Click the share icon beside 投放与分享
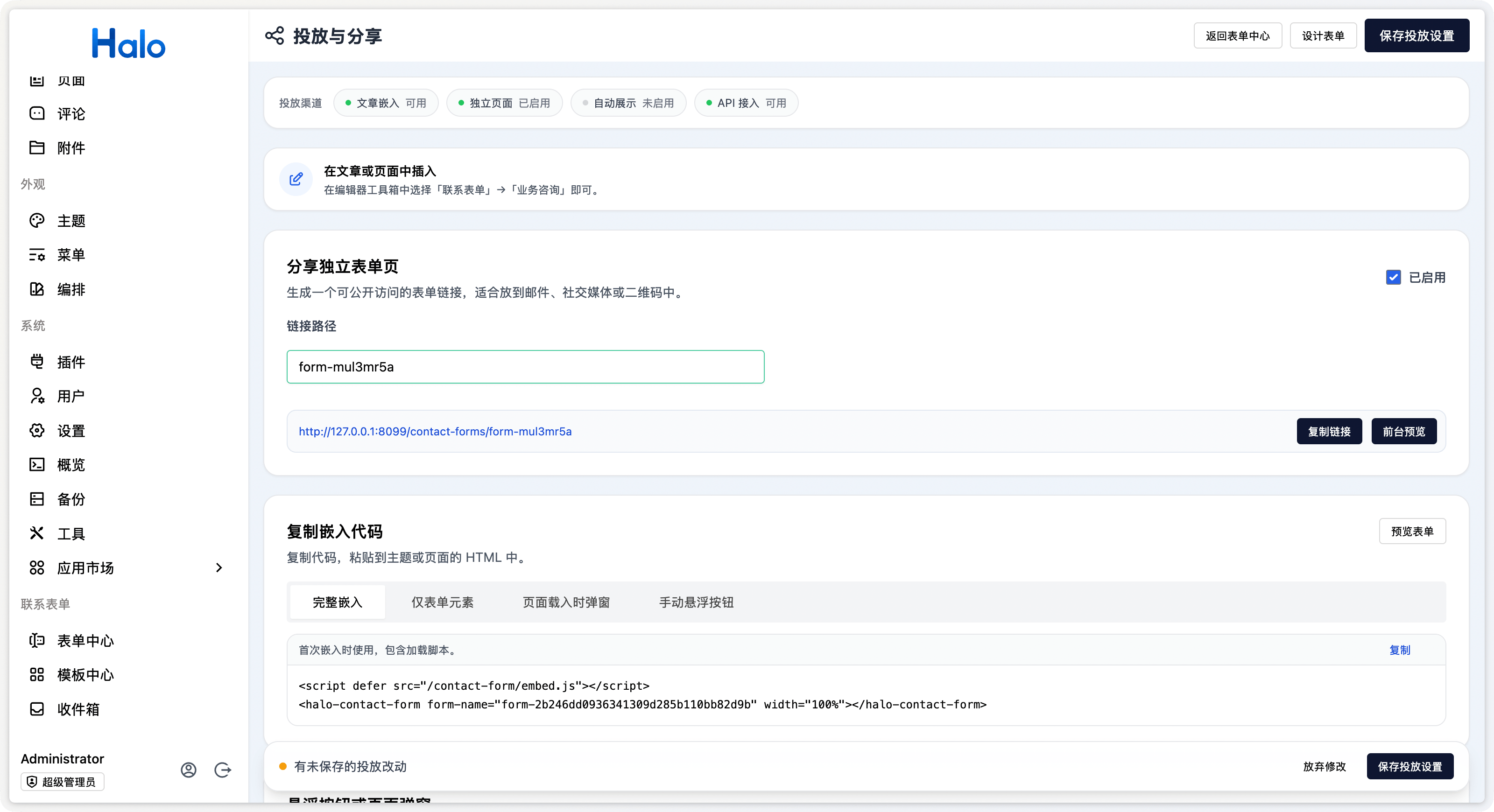 [x=275, y=36]
